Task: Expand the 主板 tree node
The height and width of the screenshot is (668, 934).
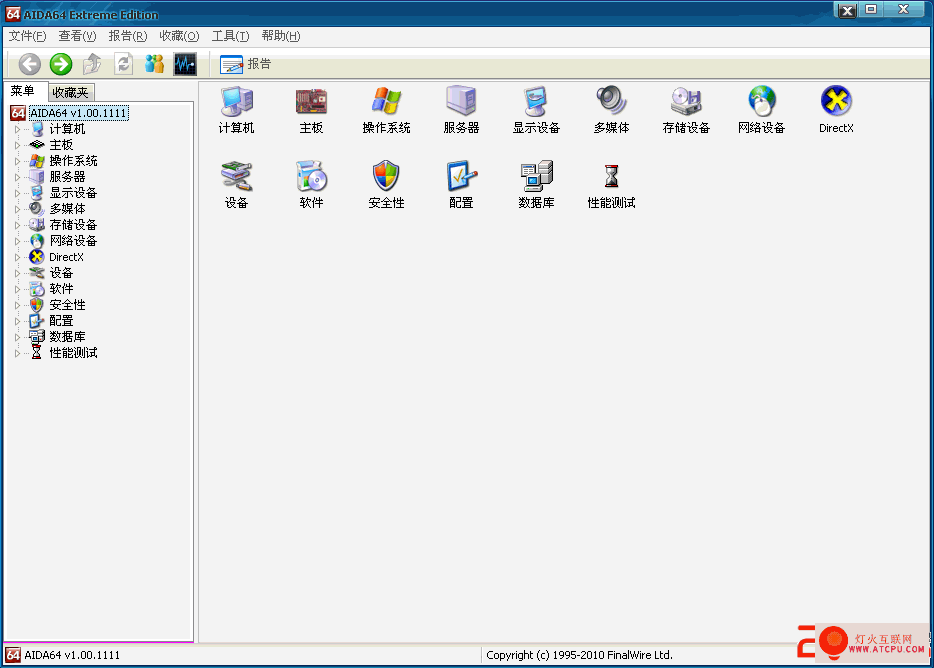Action: tap(17, 145)
